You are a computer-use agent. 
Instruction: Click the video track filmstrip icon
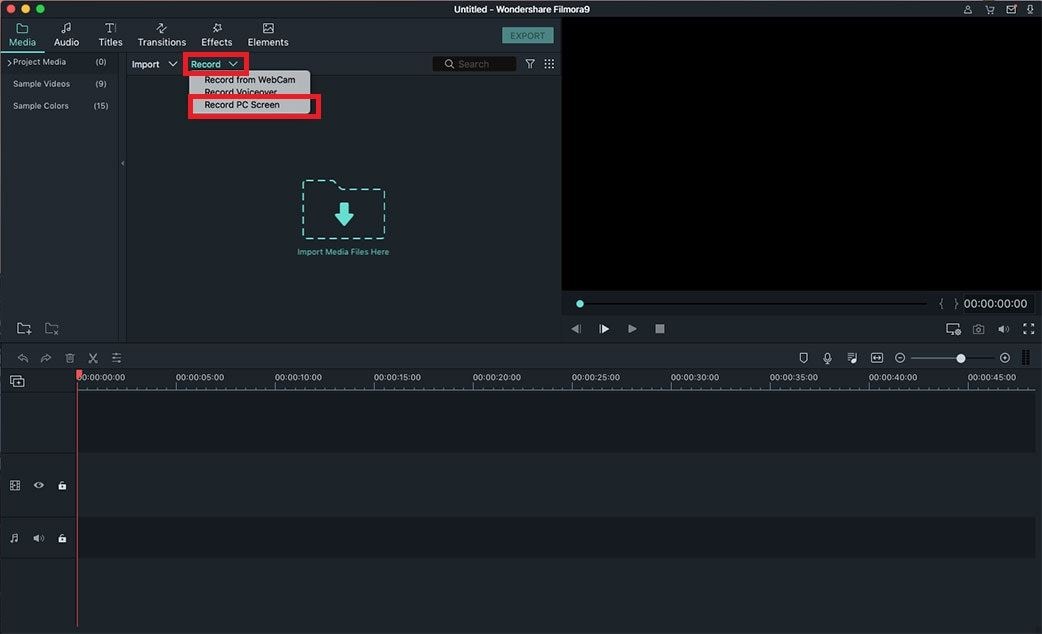click(15, 486)
